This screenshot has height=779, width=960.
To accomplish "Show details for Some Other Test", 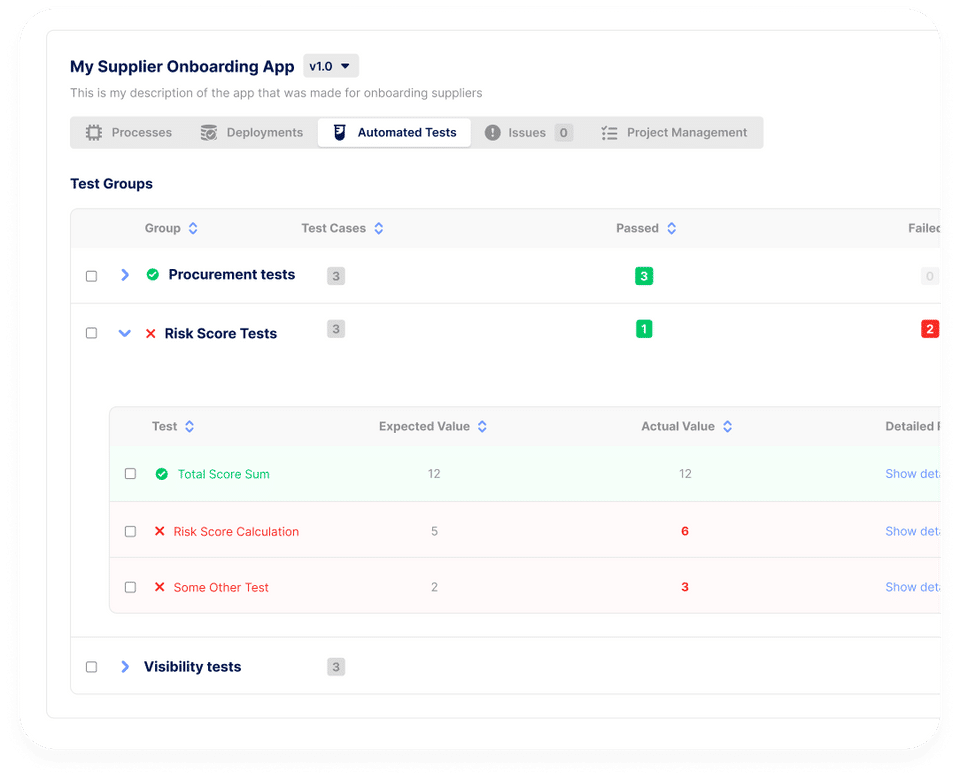I will pyautogui.click(x=913, y=587).
